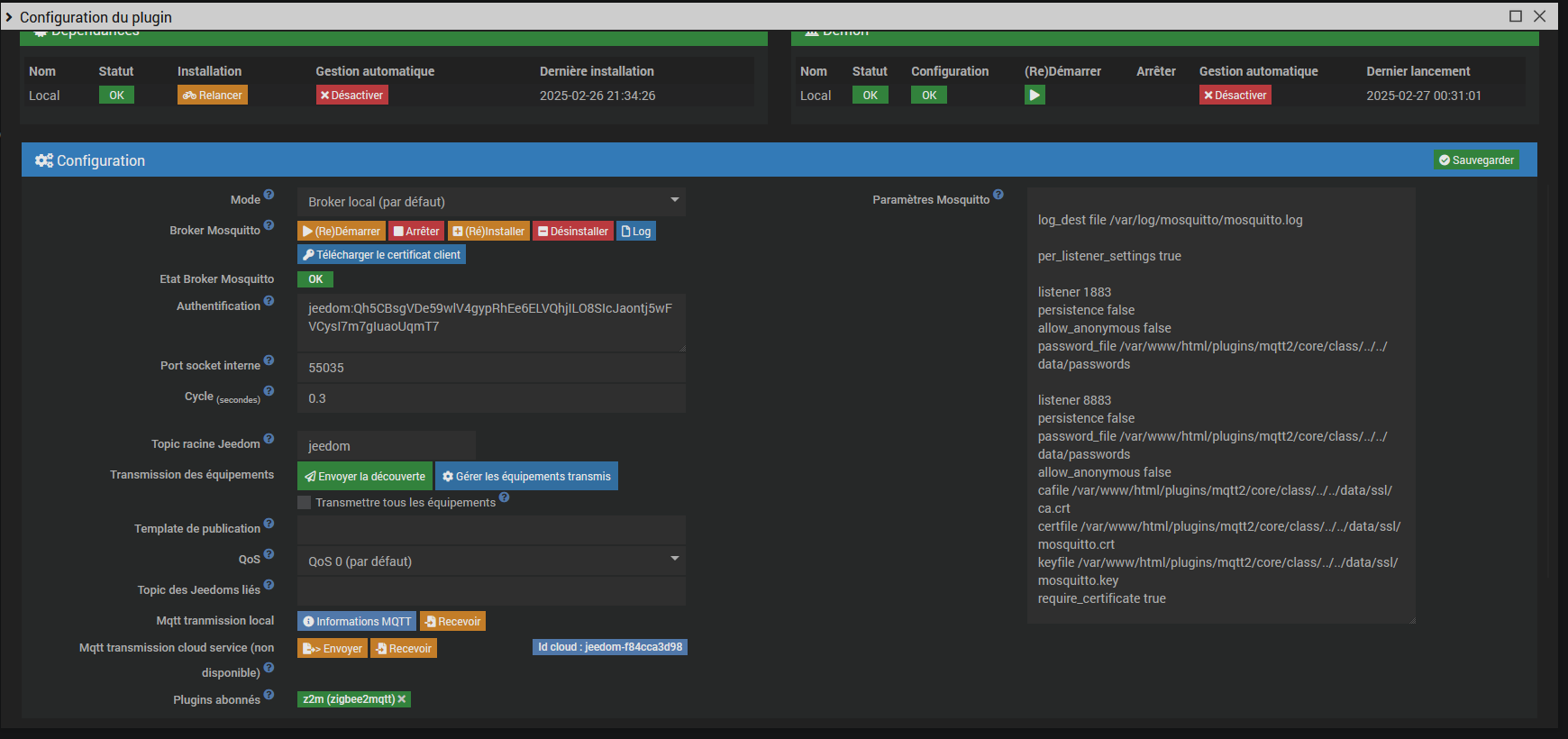Remove the z2m (zigbee2mqtt) subscribed plugin
The height and width of the screenshot is (739, 1568).
pyautogui.click(x=402, y=699)
